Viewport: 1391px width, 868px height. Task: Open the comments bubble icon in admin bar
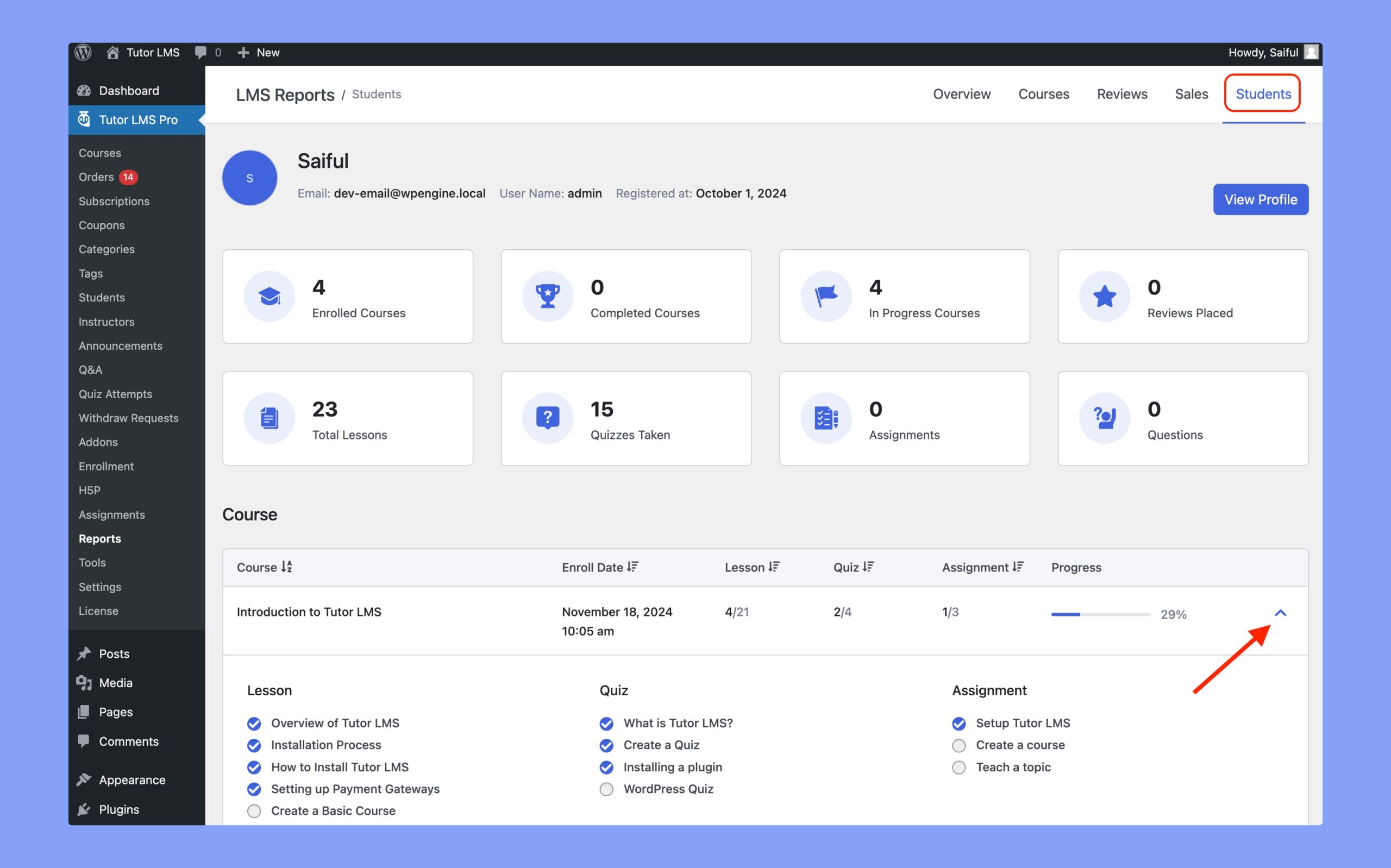[200, 53]
